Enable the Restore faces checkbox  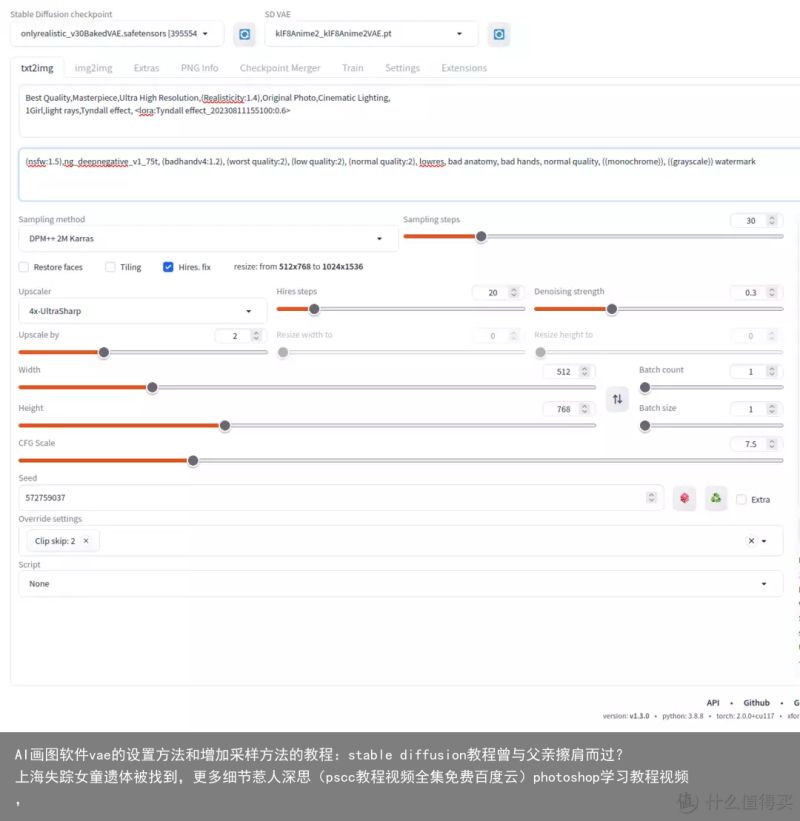24,267
